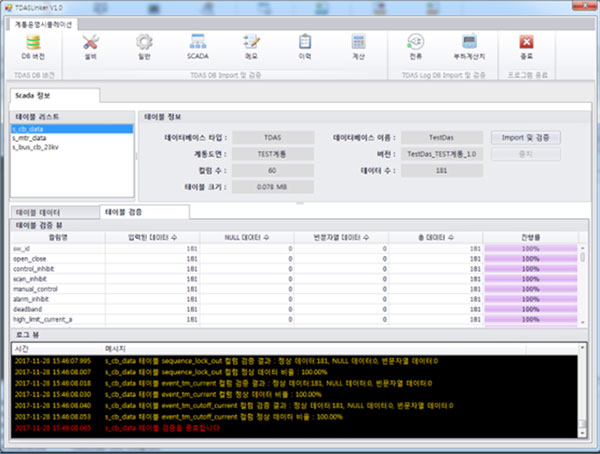Click the 컬럼명 column header
Image resolution: width=600 pixels, height=454 pixels.
pos(57,236)
